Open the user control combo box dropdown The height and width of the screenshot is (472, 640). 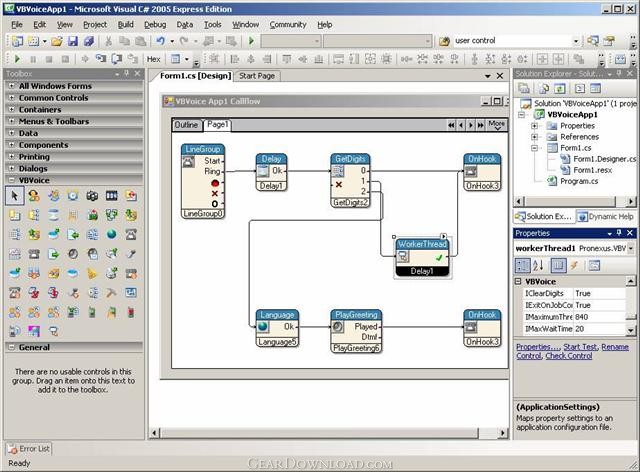click(x=578, y=41)
